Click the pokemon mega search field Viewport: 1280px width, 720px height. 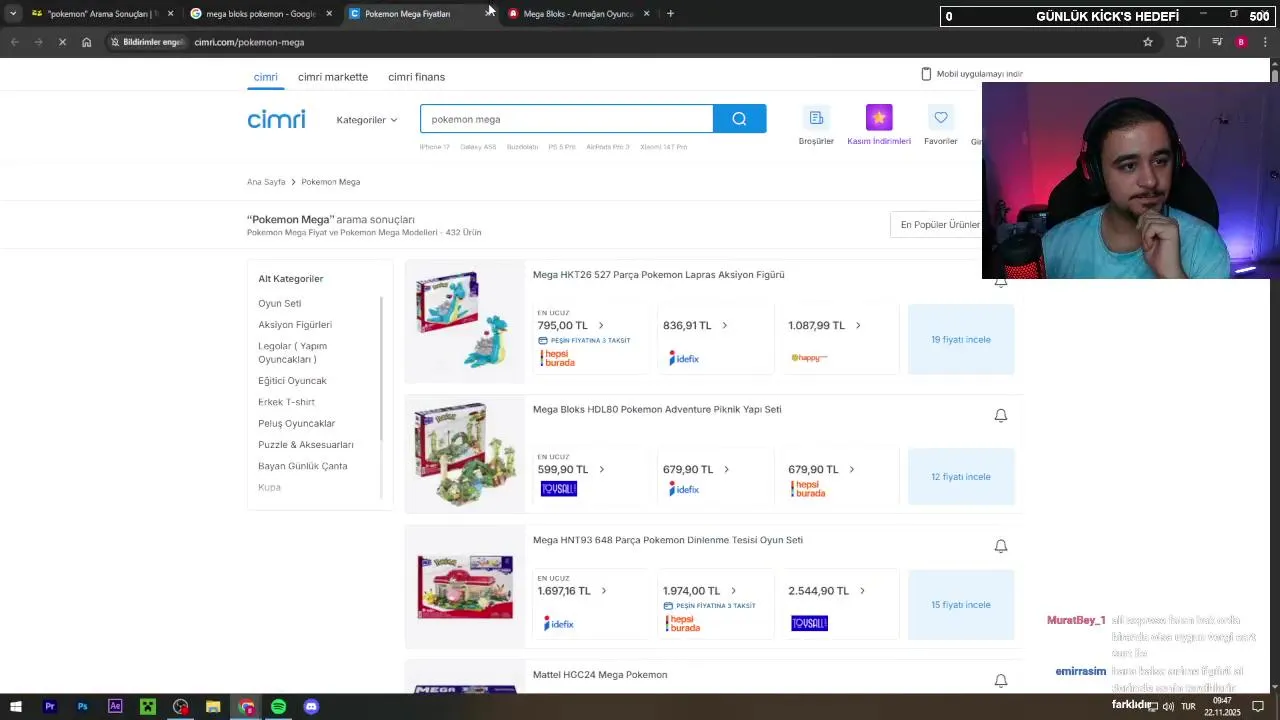pyautogui.click(x=566, y=119)
